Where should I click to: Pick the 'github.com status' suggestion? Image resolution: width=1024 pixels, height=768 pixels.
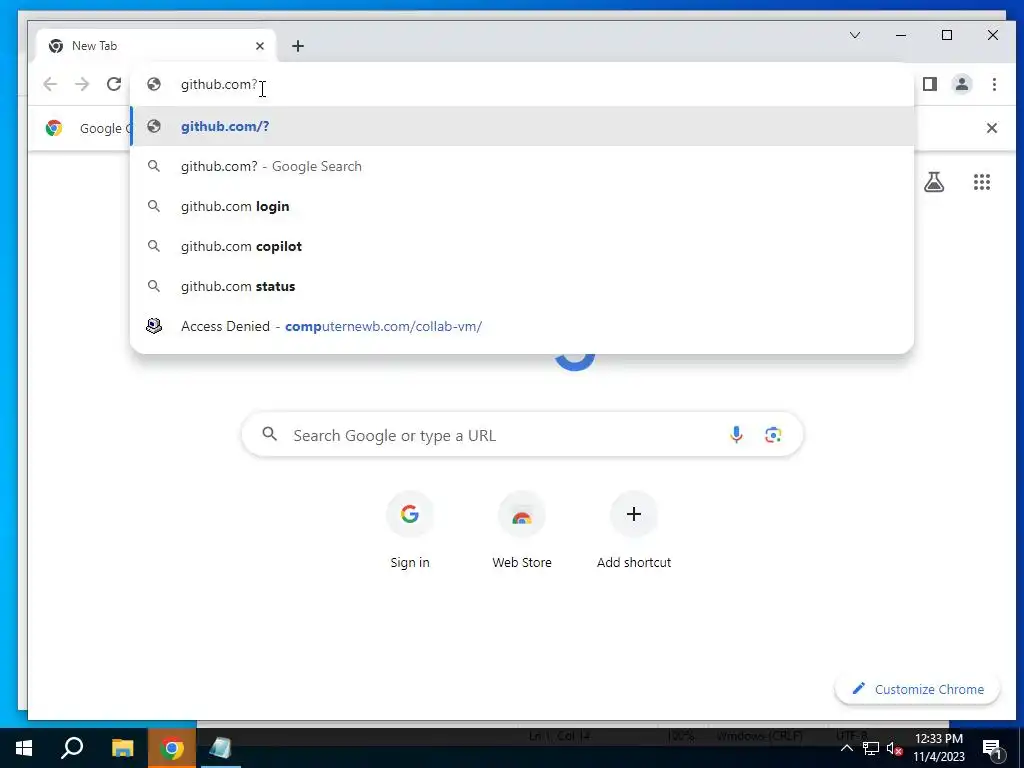[522, 286]
